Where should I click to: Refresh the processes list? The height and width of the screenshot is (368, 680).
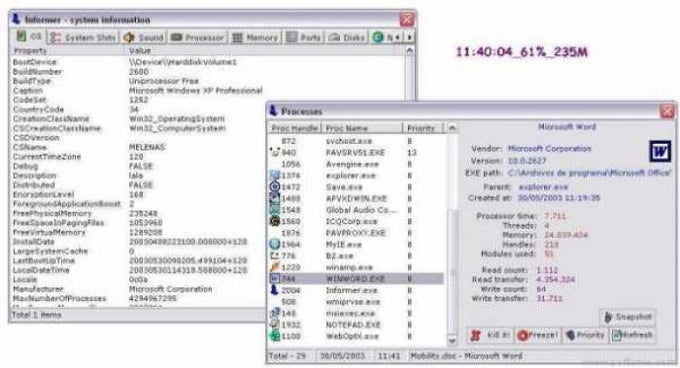[x=632, y=335]
